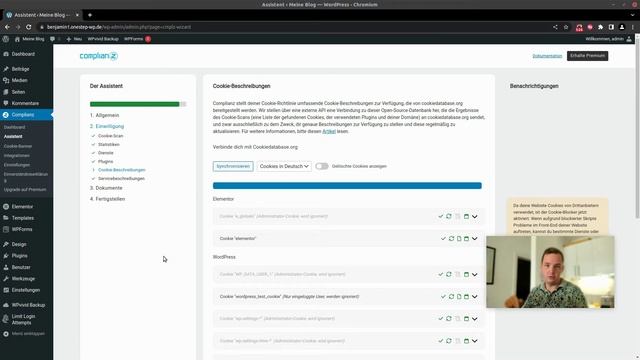Select the Statistiken sub-step
The height and width of the screenshot is (360, 640).
tap(109, 144)
